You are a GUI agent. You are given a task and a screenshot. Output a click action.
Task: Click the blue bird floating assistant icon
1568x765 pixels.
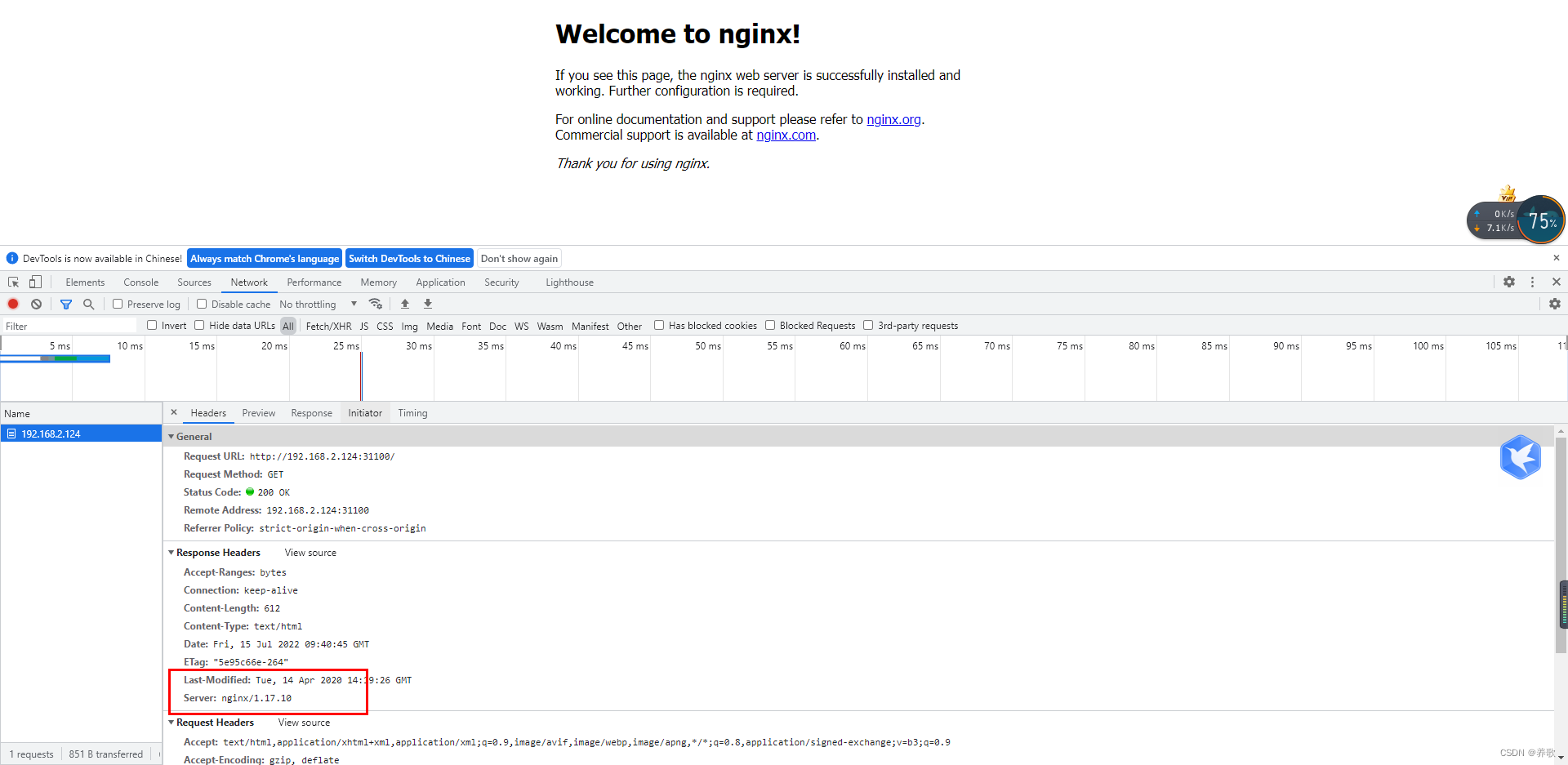pos(1521,457)
